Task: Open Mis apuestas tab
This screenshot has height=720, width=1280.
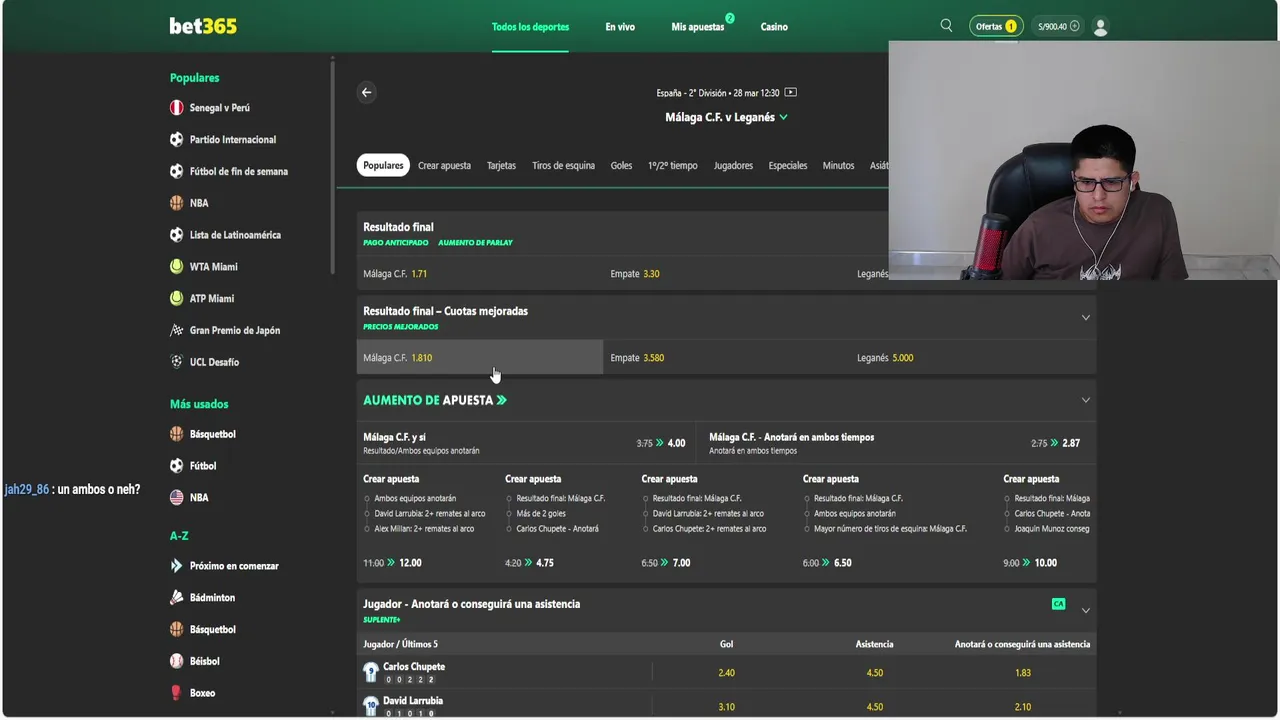Action: point(698,27)
